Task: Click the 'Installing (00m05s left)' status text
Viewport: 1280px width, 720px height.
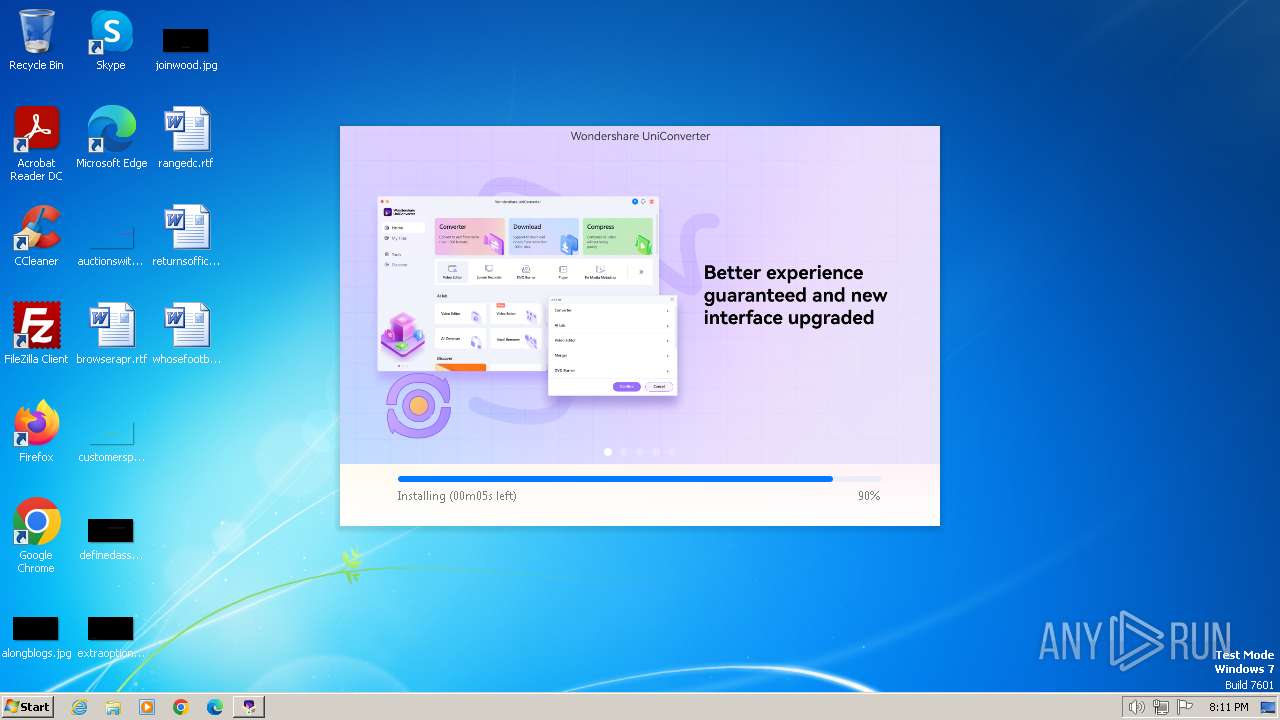Action: [x=457, y=496]
